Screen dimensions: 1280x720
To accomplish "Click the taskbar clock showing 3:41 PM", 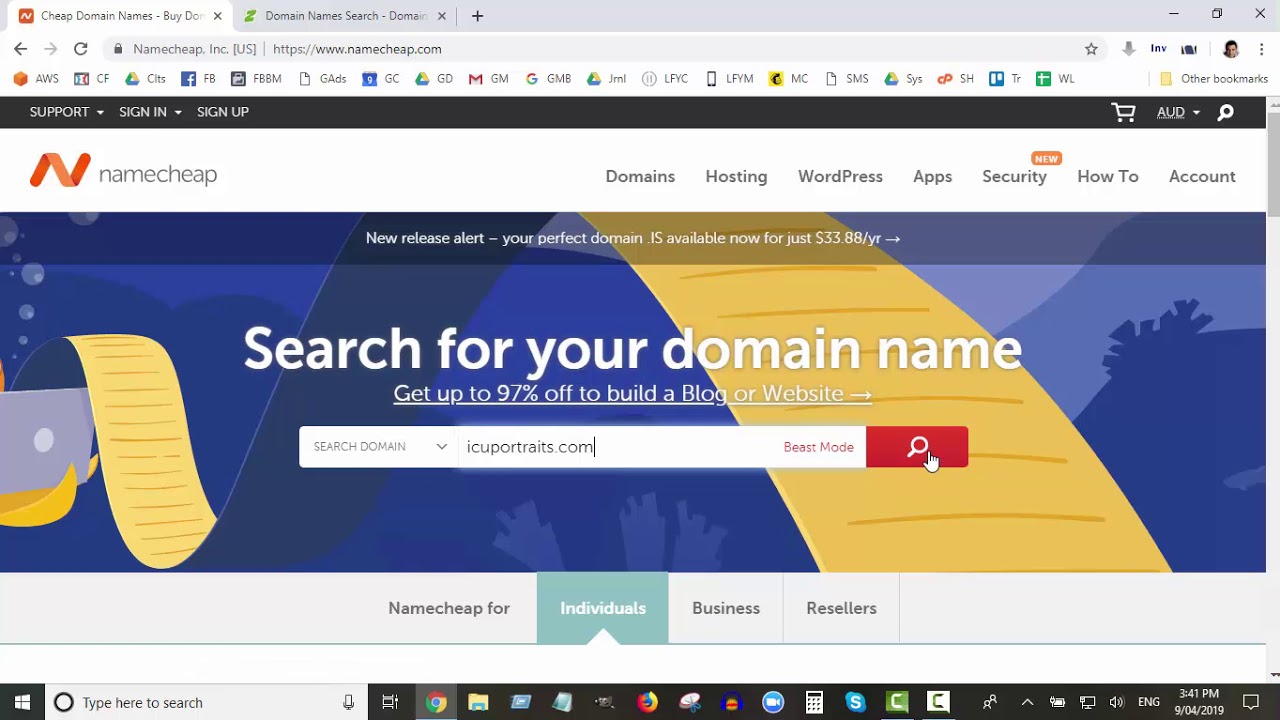I will pyautogui.click(x=1199, y=702).
